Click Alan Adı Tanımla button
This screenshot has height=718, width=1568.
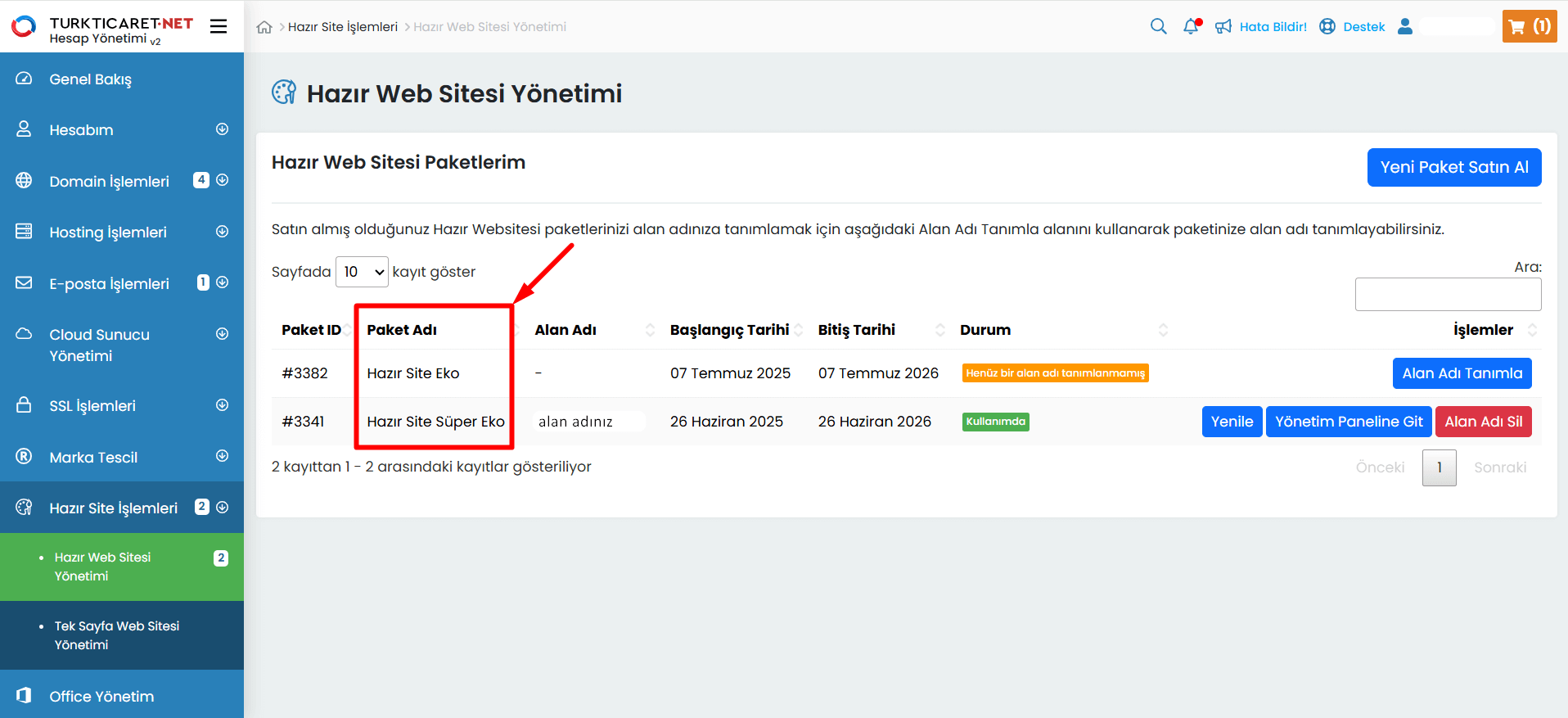[x=1462, y=373]
